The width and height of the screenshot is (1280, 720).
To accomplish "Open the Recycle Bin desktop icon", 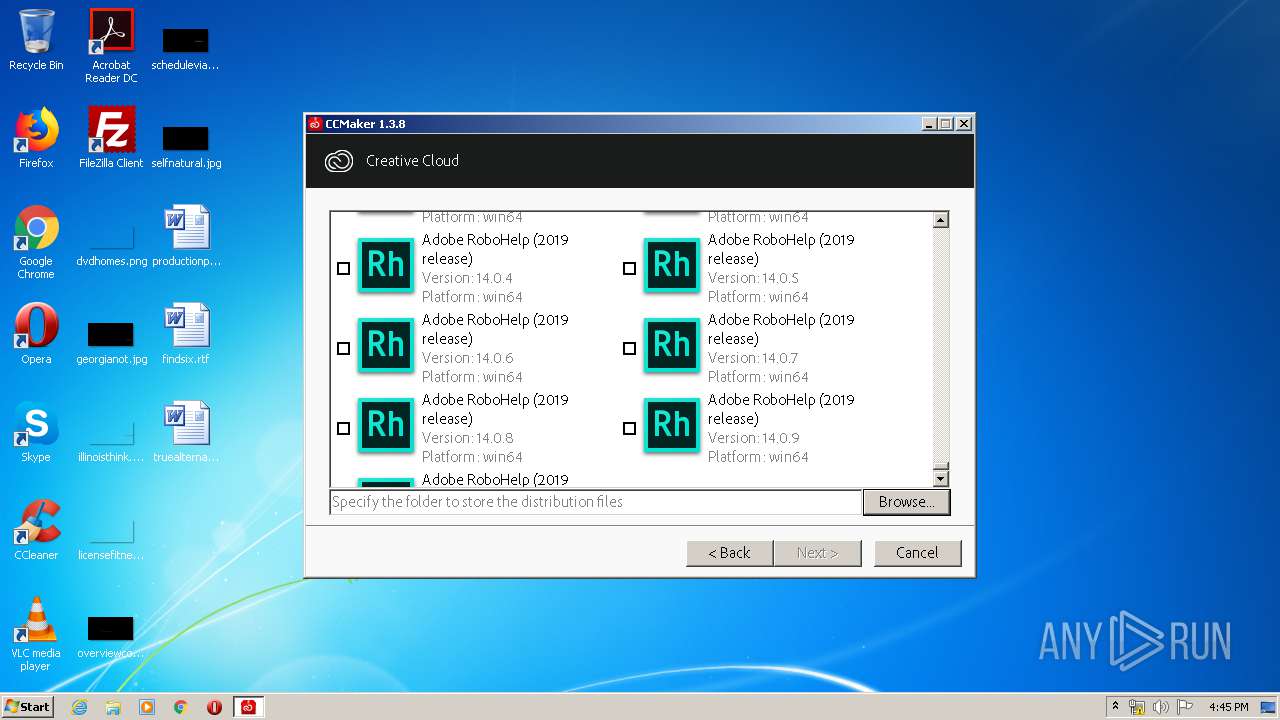I will 36,40.
